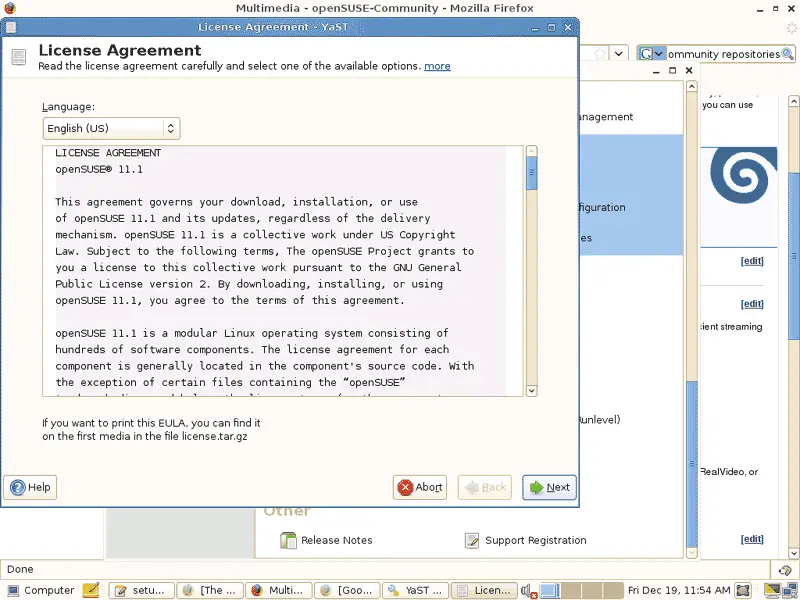Click the management category in Control Center
This screenshot has width=800, height=600.
(606, 117)
